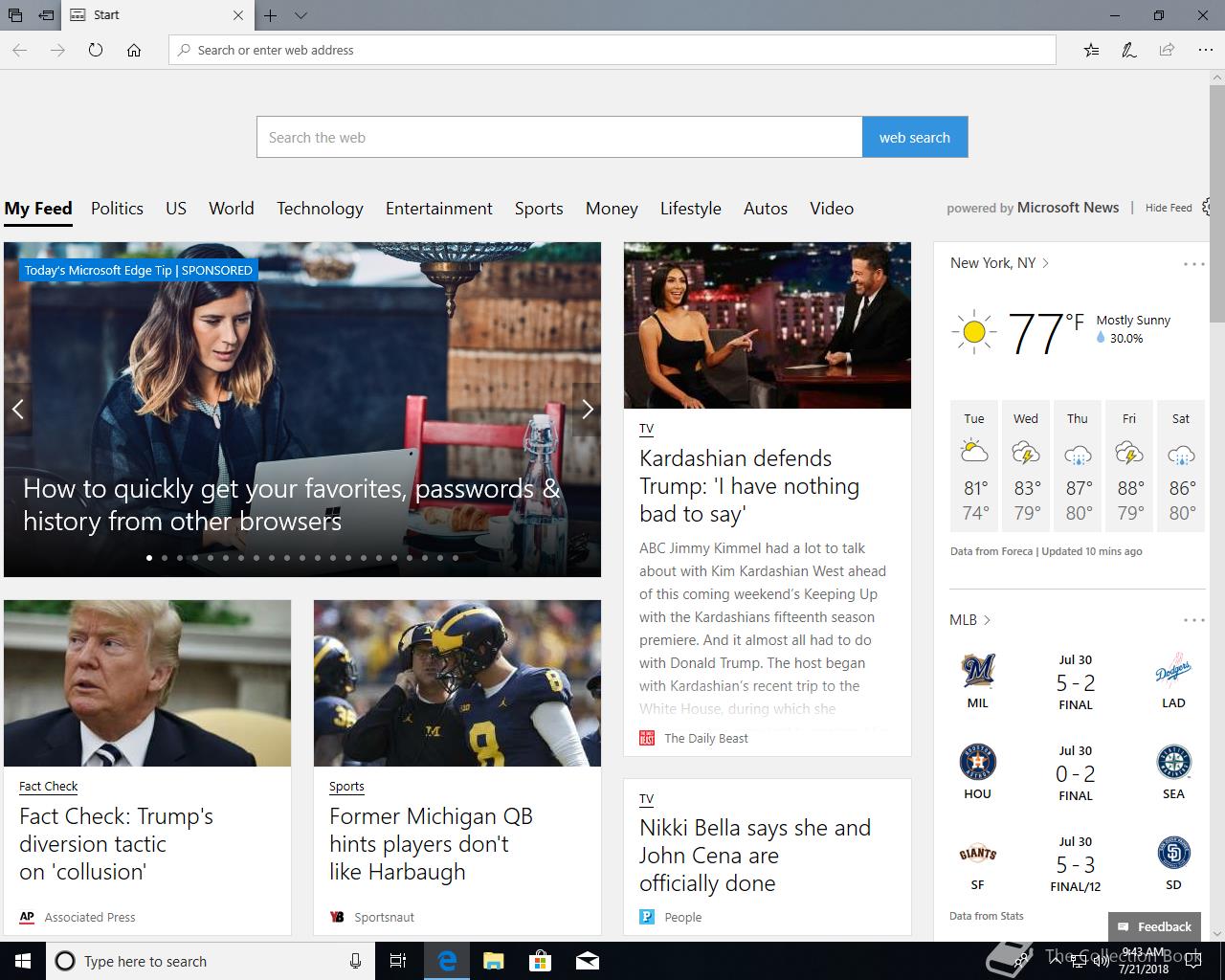Screen dimensions: 1225x980
Task: Open the Sports tab
Action: (x=539, y=209)
